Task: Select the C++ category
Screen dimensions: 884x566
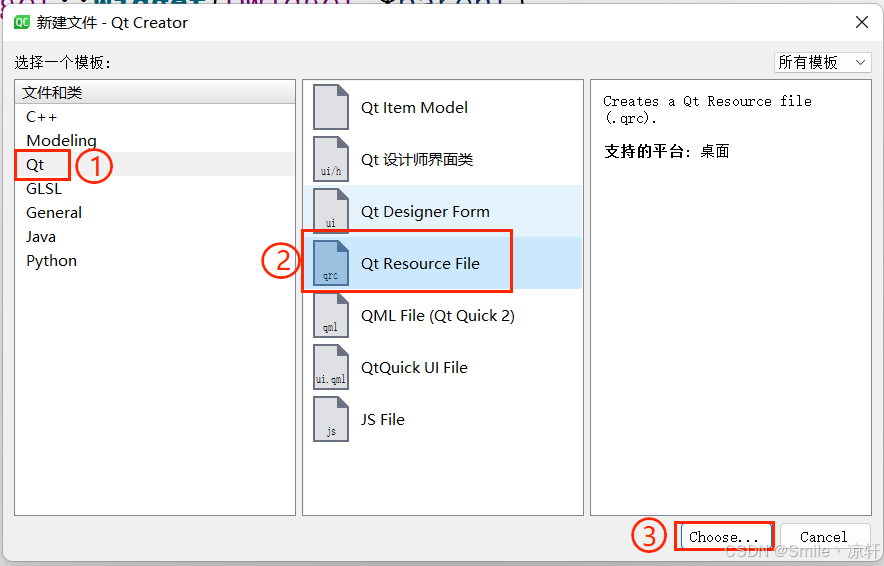Action: coord(154,117)
